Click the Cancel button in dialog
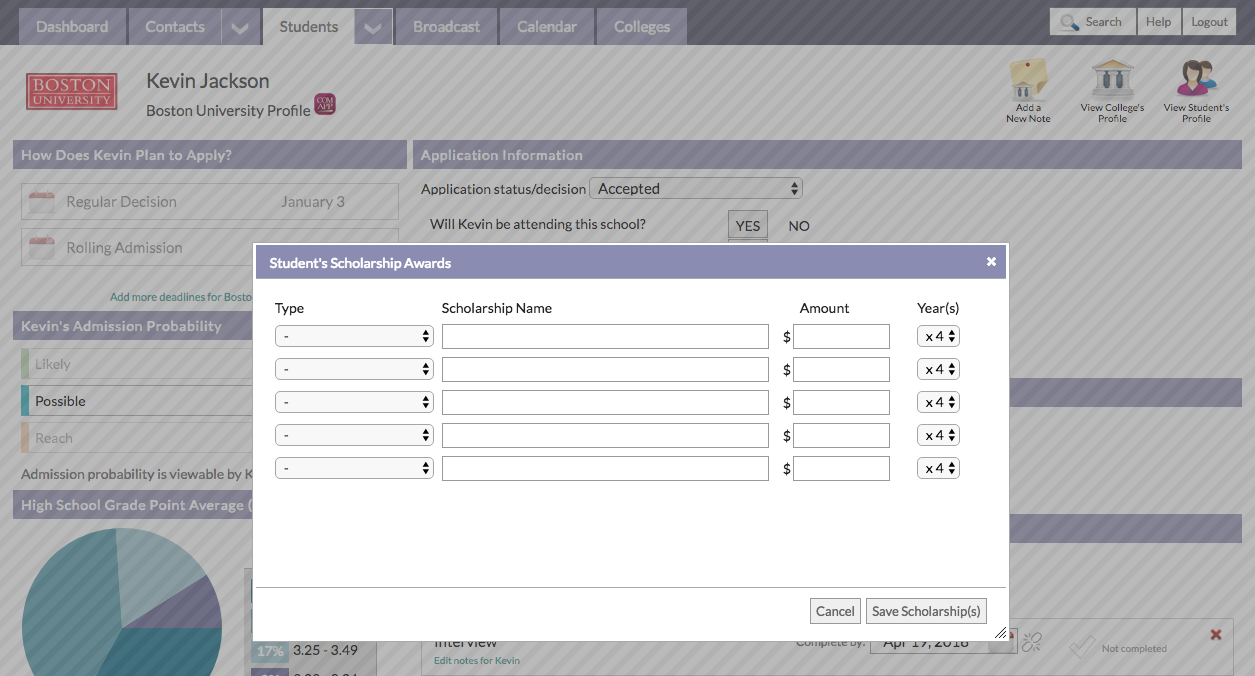1255x676 pixels. [835, 611]
